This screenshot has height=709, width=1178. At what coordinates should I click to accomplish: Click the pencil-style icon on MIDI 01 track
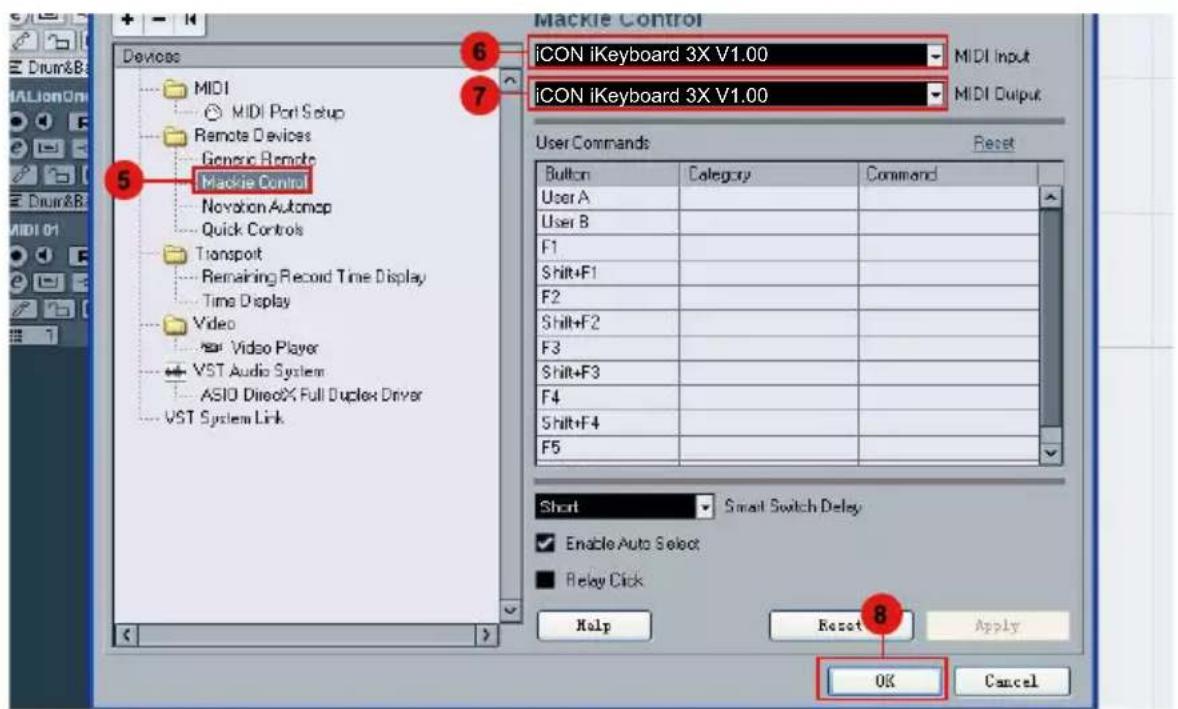(23, 309)
